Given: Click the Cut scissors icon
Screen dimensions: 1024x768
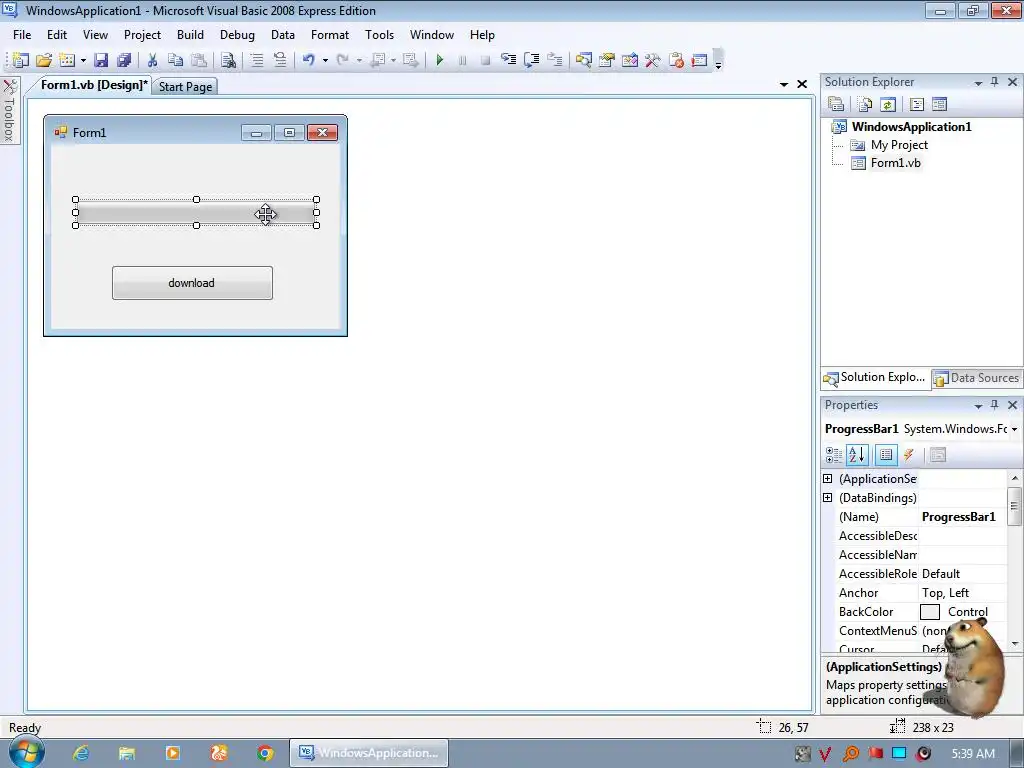Looking at the screenshot, I should [x=152, y=60].
